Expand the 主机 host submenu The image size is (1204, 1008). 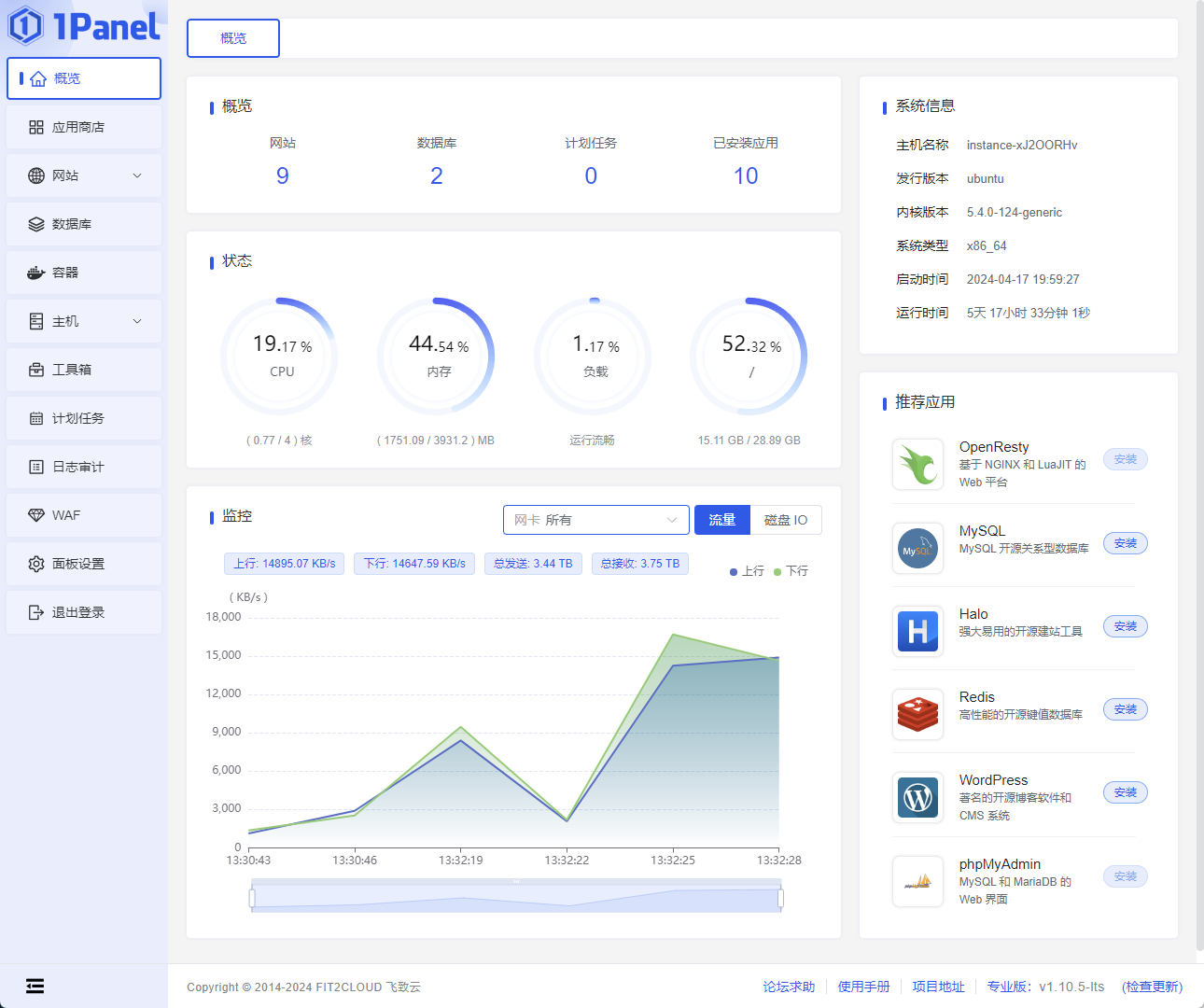pyautogui.click(x=137, y=321)
